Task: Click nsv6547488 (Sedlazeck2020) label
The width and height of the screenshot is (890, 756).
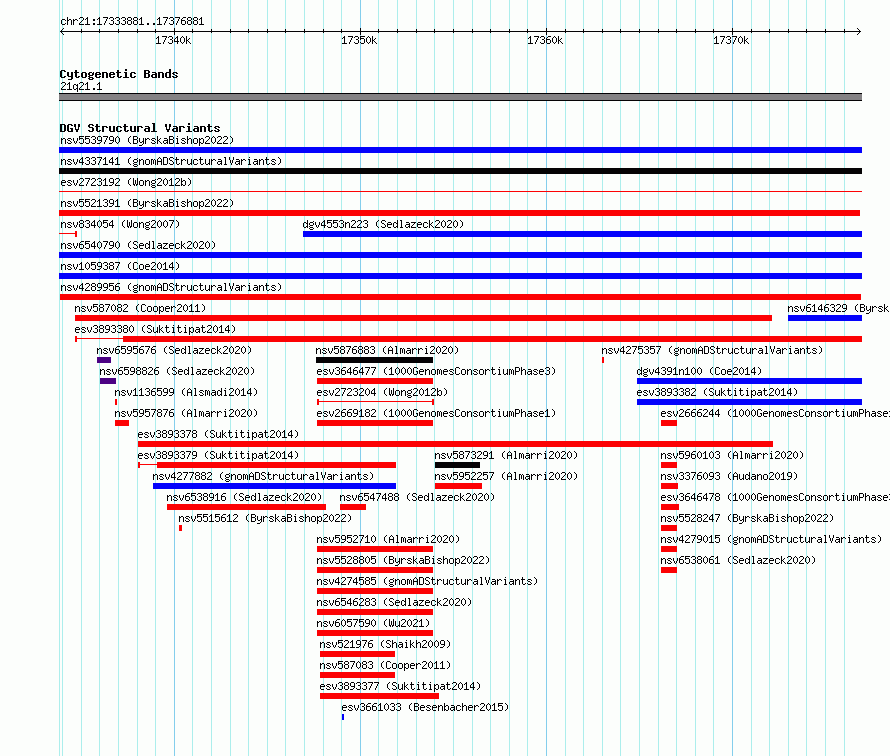Action: pyautogui.click(x=417, y=497)
